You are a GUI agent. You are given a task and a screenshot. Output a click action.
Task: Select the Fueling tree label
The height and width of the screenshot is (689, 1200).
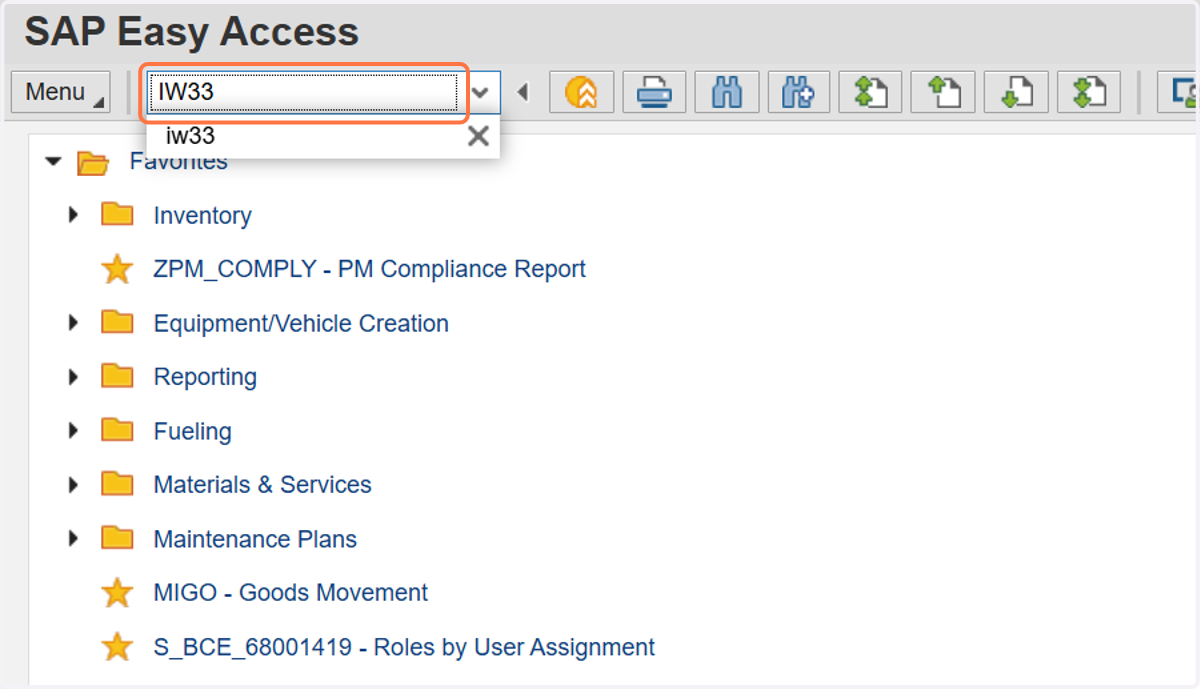(x=192, y=431)
